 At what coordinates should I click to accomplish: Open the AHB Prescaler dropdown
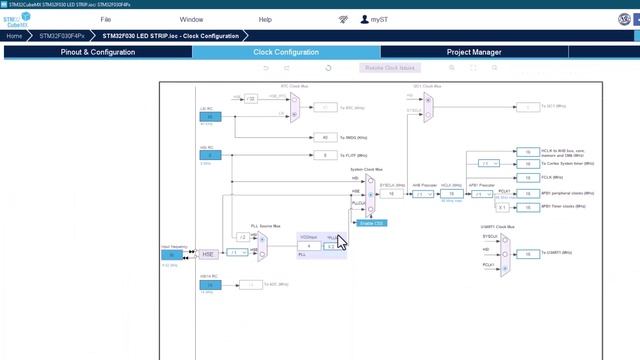423,194
